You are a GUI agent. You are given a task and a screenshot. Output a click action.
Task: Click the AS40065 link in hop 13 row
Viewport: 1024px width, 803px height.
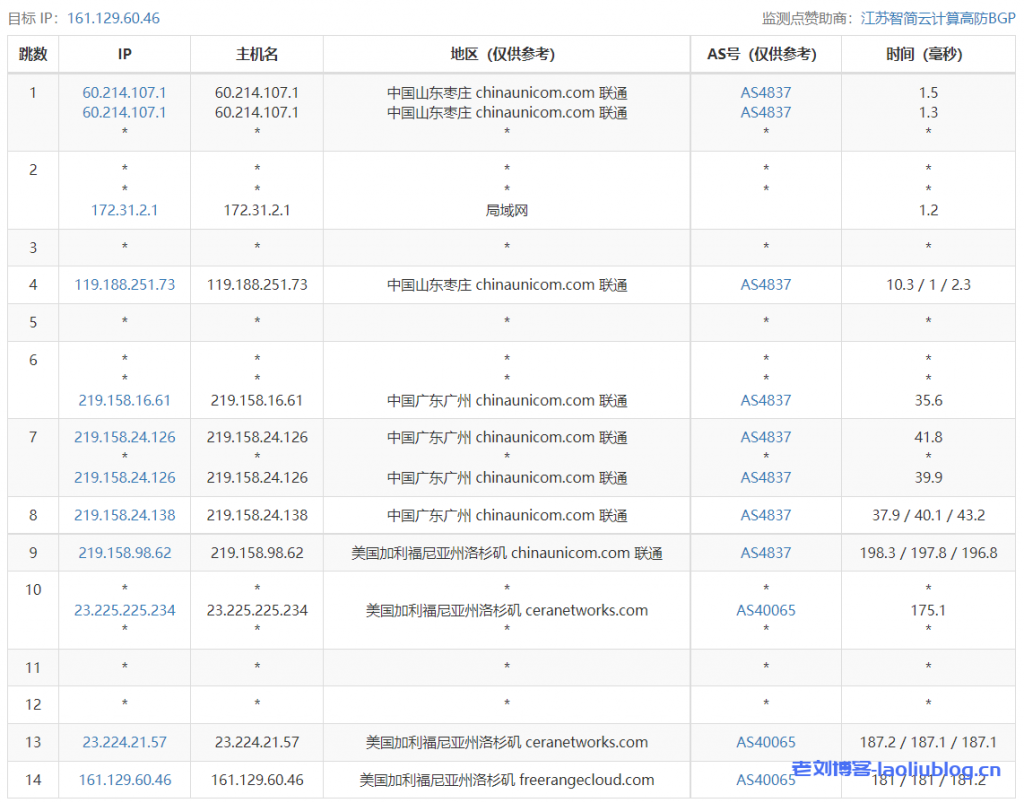[x=766, y=742]
